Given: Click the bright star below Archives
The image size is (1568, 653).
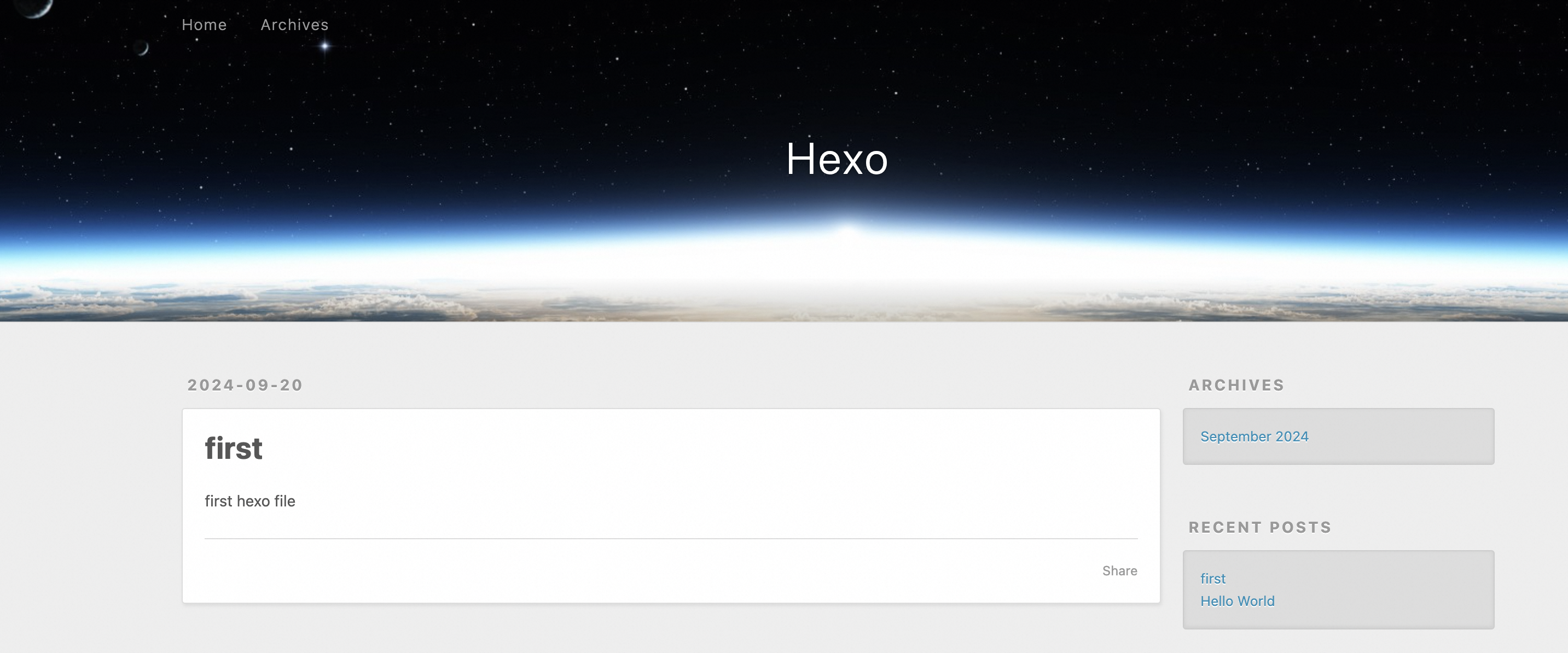Looking at the screenshot, I should coord(325,45).
